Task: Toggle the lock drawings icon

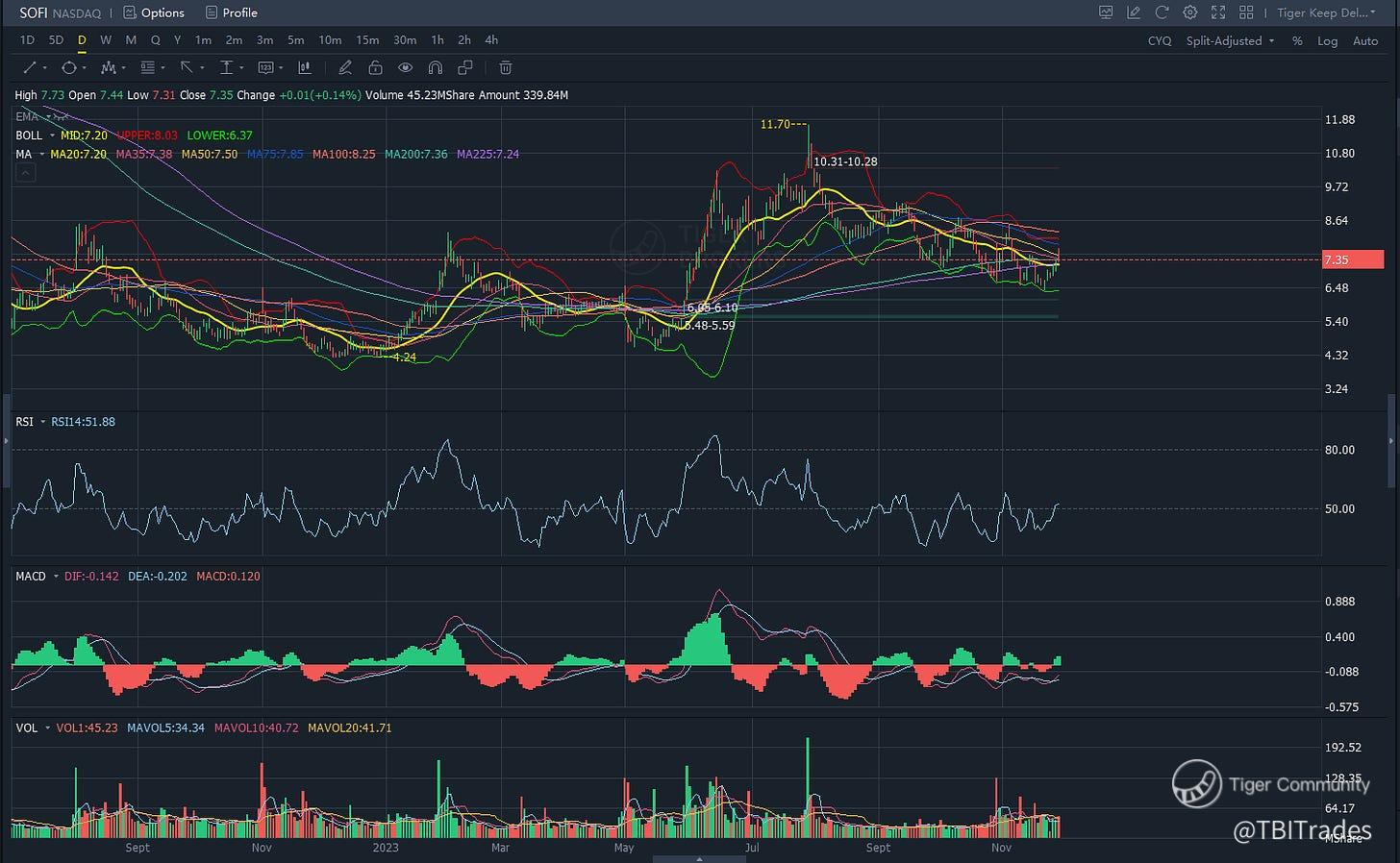Action: pyautogui.click(x=375, y=67)
